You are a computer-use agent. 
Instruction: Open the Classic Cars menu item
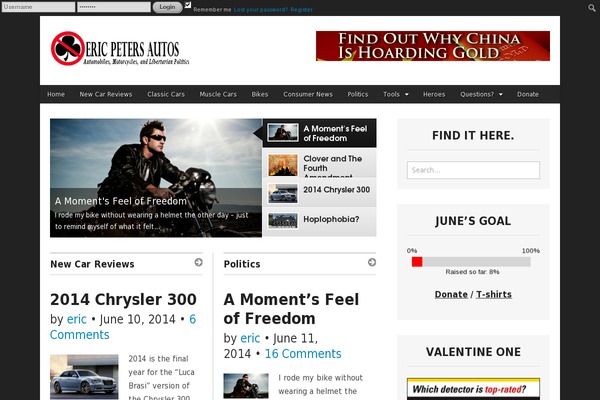166,94
